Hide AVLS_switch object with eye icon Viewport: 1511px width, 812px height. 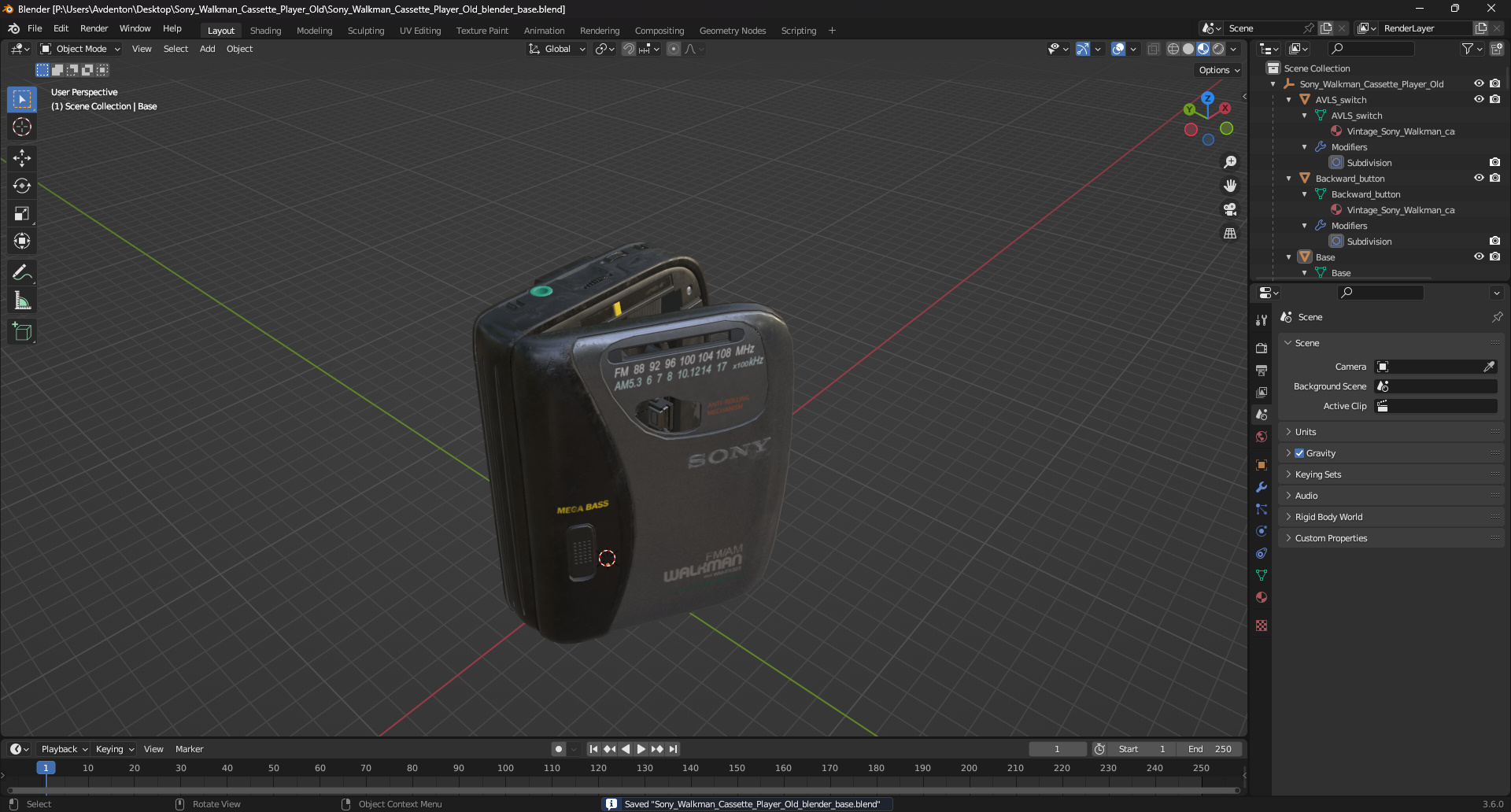point(1479,99)
